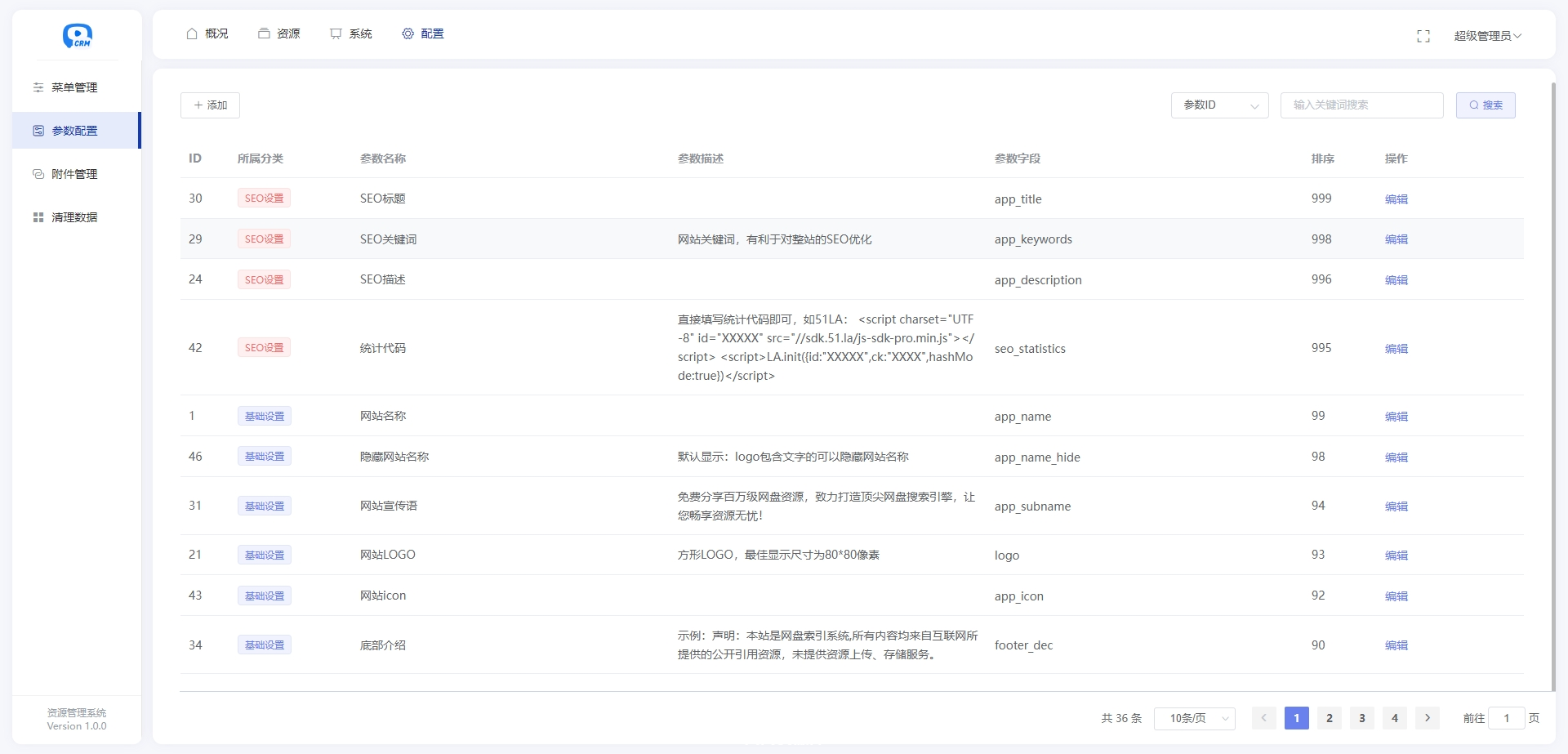Edit the 统计代码 row

click(1396, 349)
